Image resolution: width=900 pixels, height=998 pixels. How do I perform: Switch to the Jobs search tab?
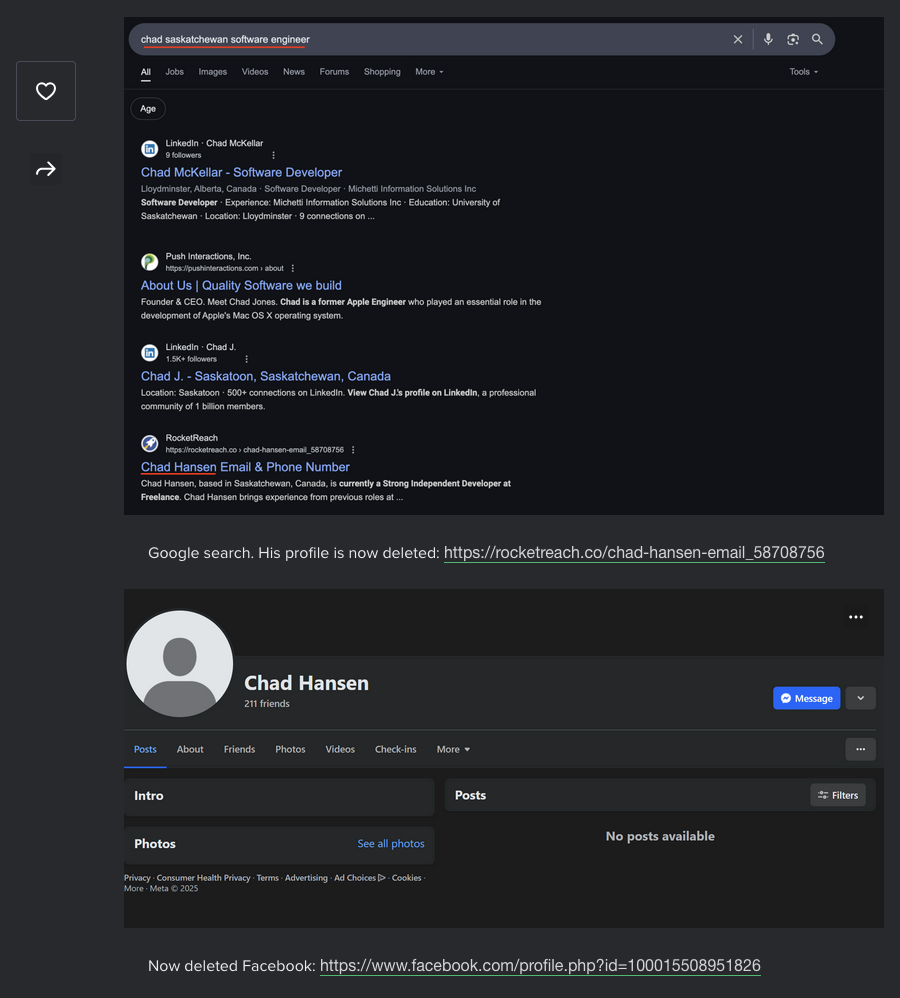(x=174, y=72)
